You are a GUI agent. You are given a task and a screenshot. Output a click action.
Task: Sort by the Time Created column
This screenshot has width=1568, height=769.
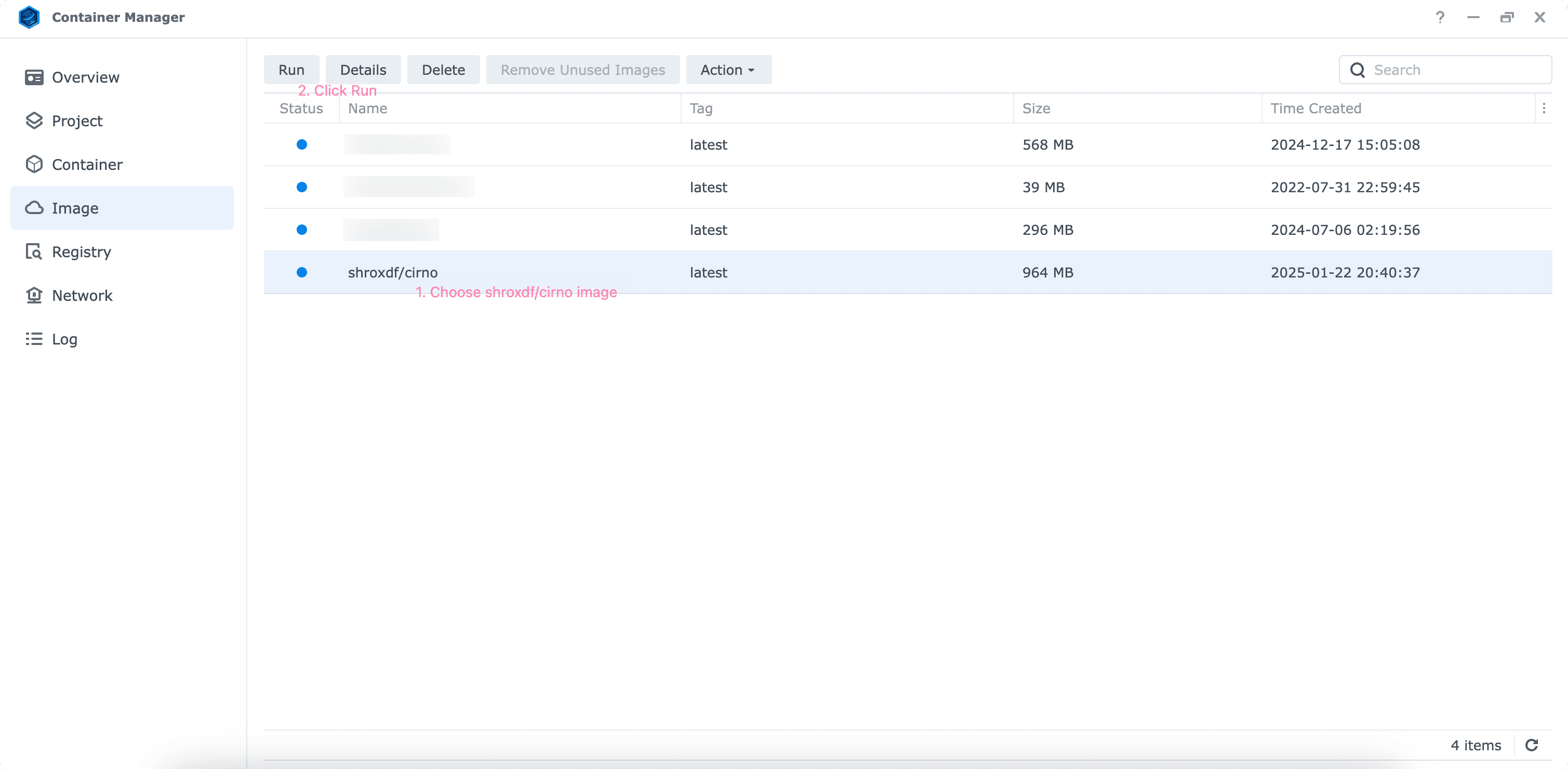pyautogui.click(x=1315, y=109)
